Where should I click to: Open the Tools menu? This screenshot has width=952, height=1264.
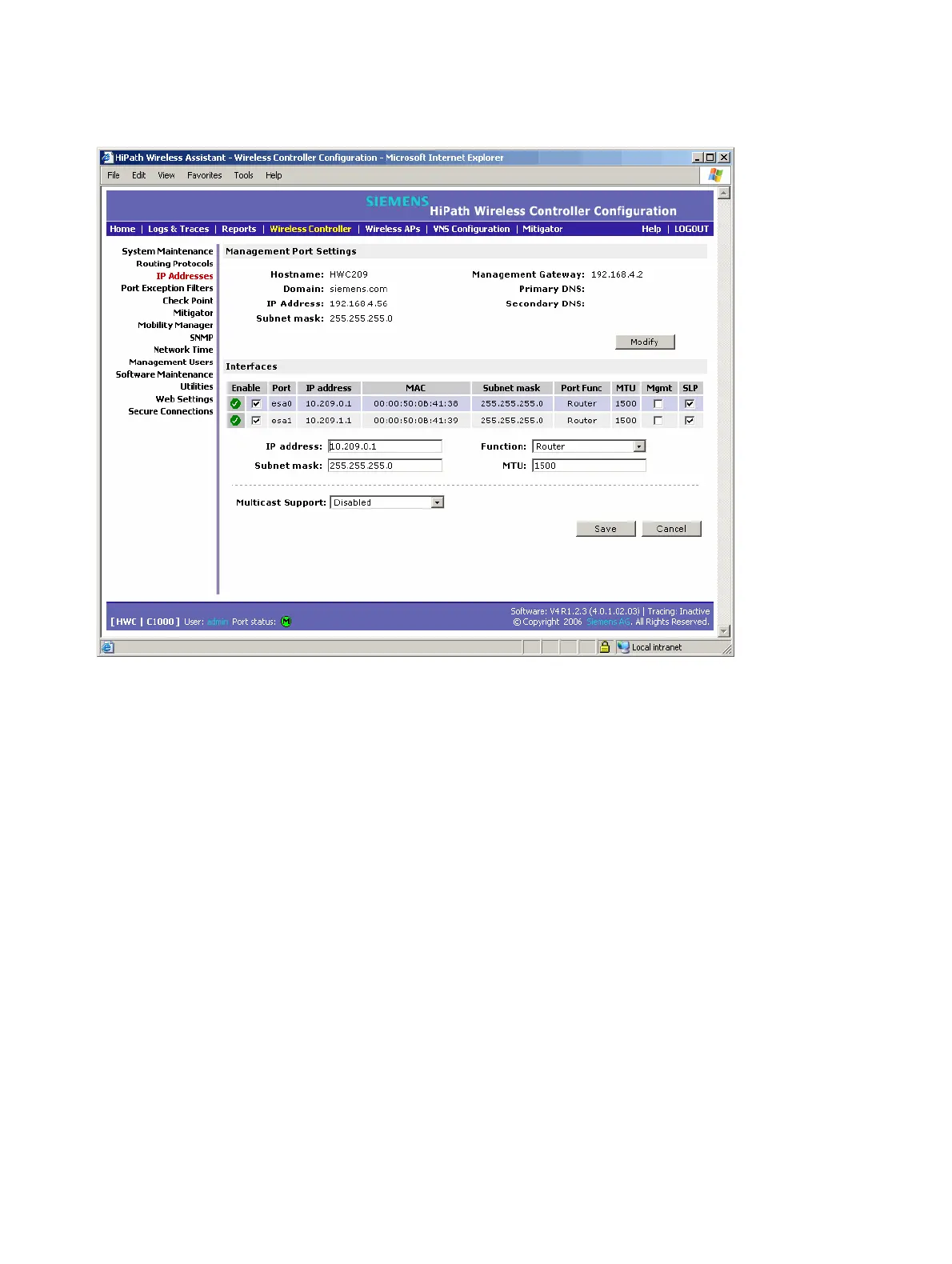click(244, 175)
